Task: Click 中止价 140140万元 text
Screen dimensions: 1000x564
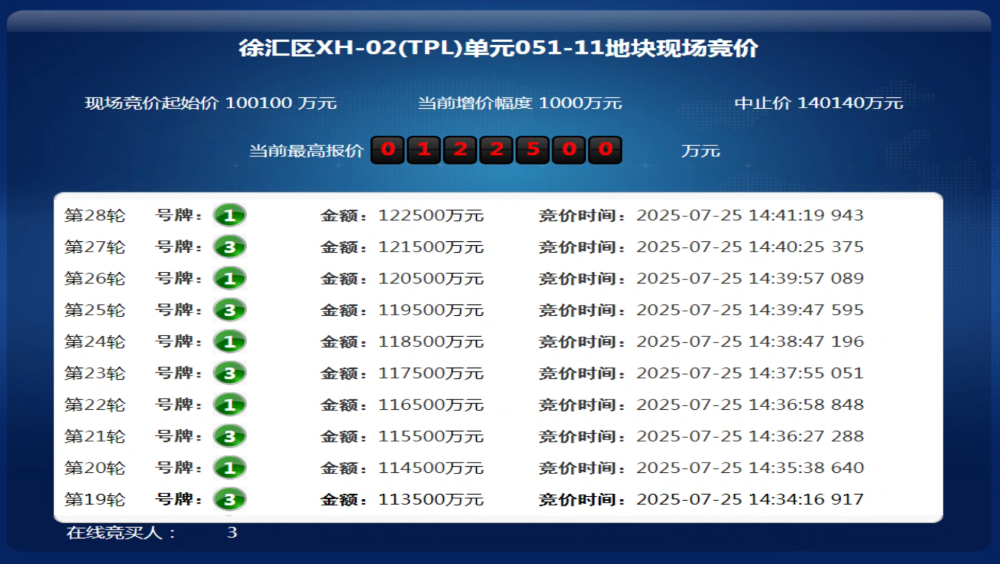Action: pos(818,103)
